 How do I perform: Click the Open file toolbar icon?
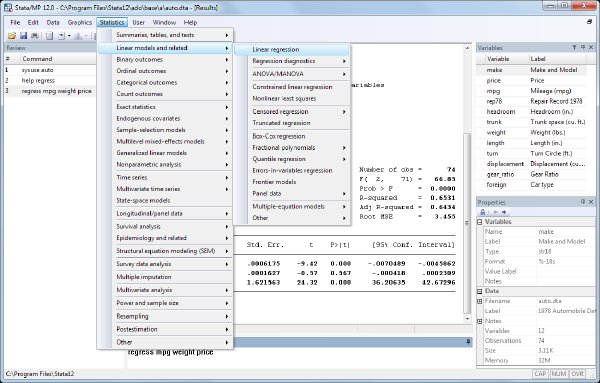click(12, 36)
